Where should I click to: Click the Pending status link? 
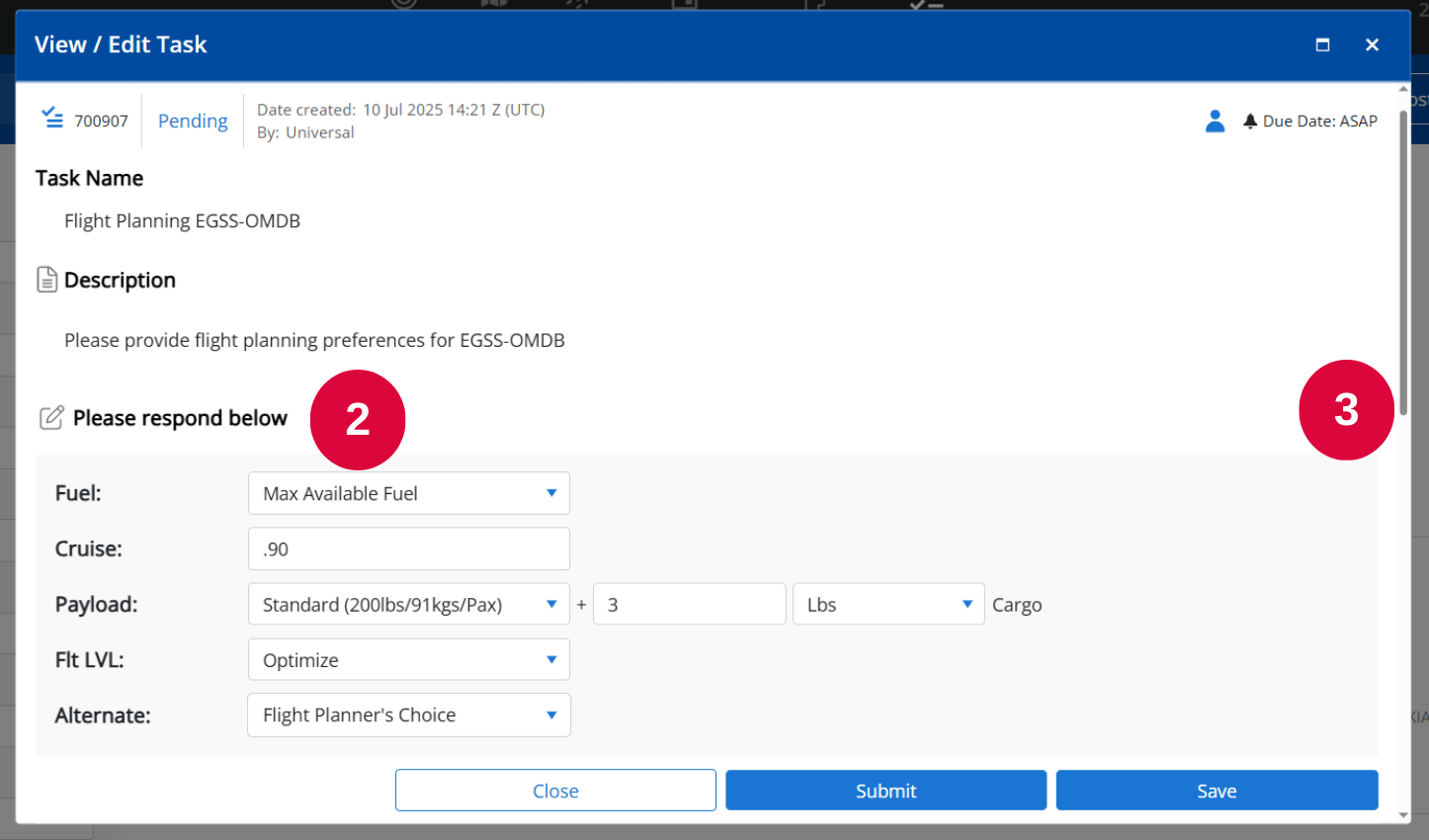193,121
